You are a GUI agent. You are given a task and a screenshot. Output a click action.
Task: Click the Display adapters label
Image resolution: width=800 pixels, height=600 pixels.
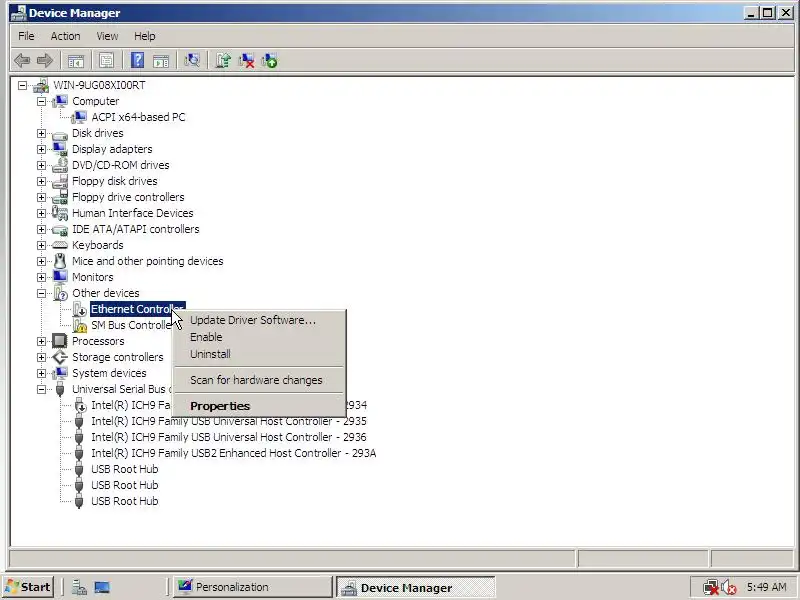tap(112, 149)
